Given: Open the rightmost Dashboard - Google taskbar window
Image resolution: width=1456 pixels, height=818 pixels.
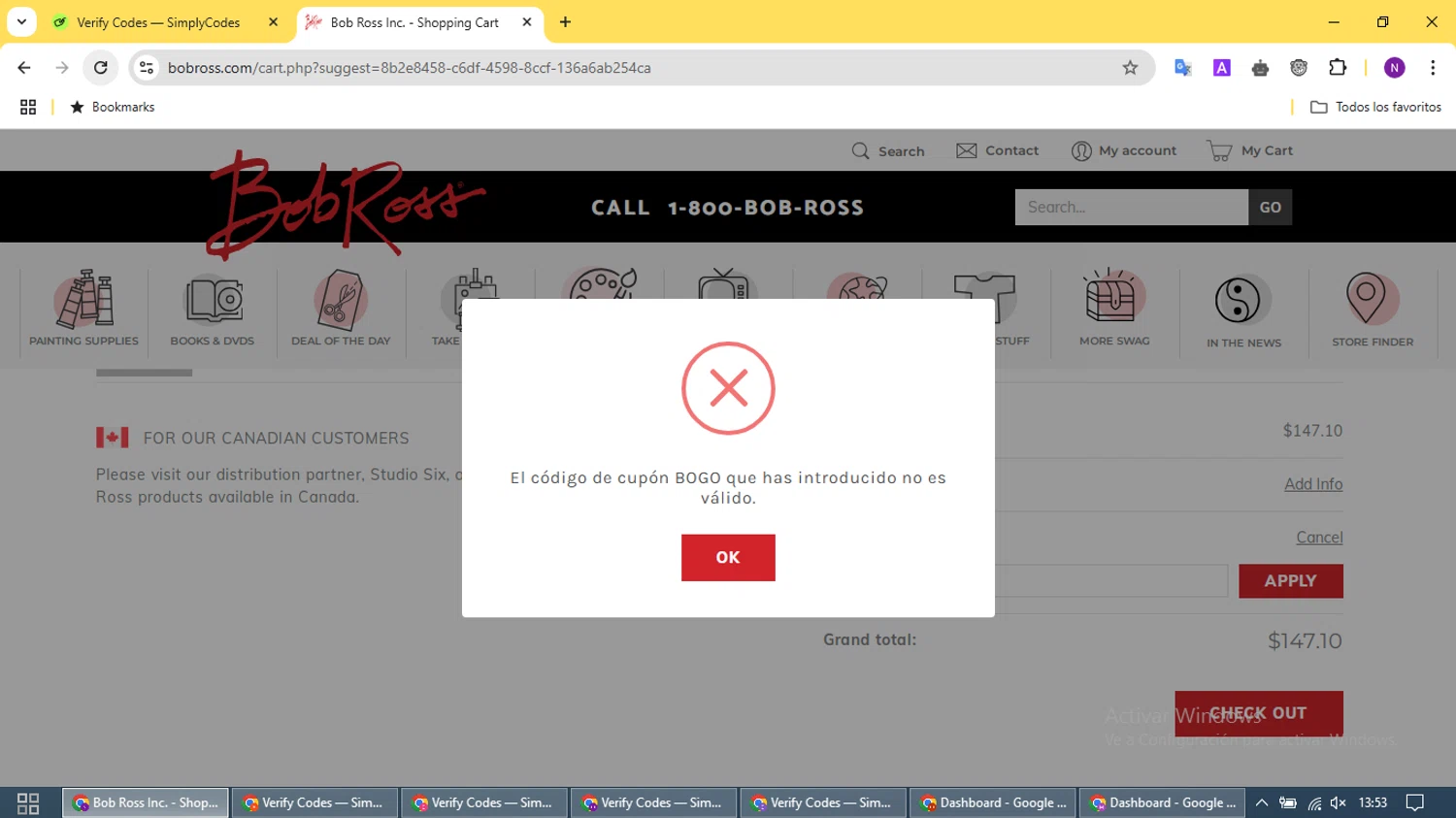Looking at the screenshot, I should pyautogui.click(x=1162, y=802).
